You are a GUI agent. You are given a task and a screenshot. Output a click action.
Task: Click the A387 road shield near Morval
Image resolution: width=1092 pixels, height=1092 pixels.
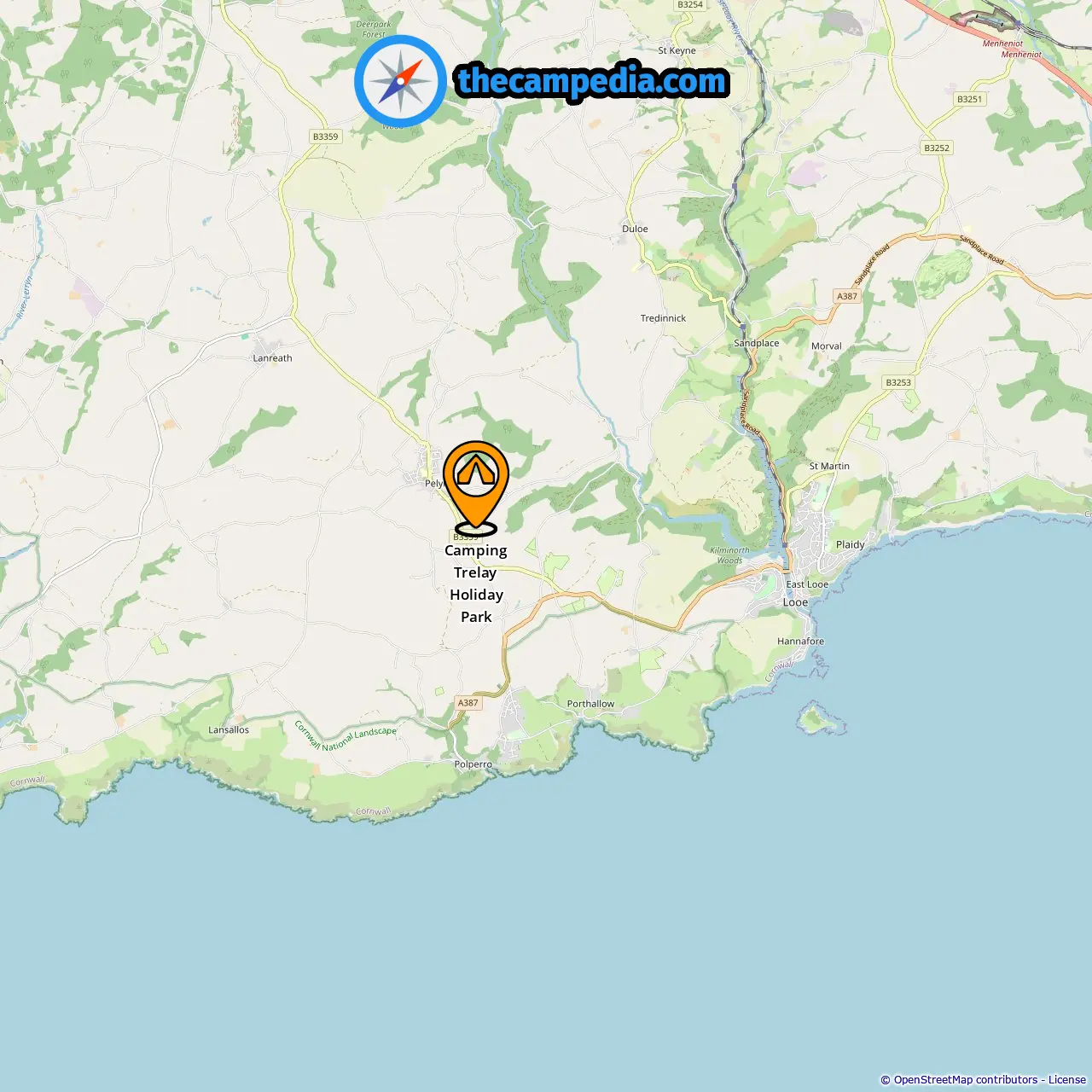[x=847, y=296]
